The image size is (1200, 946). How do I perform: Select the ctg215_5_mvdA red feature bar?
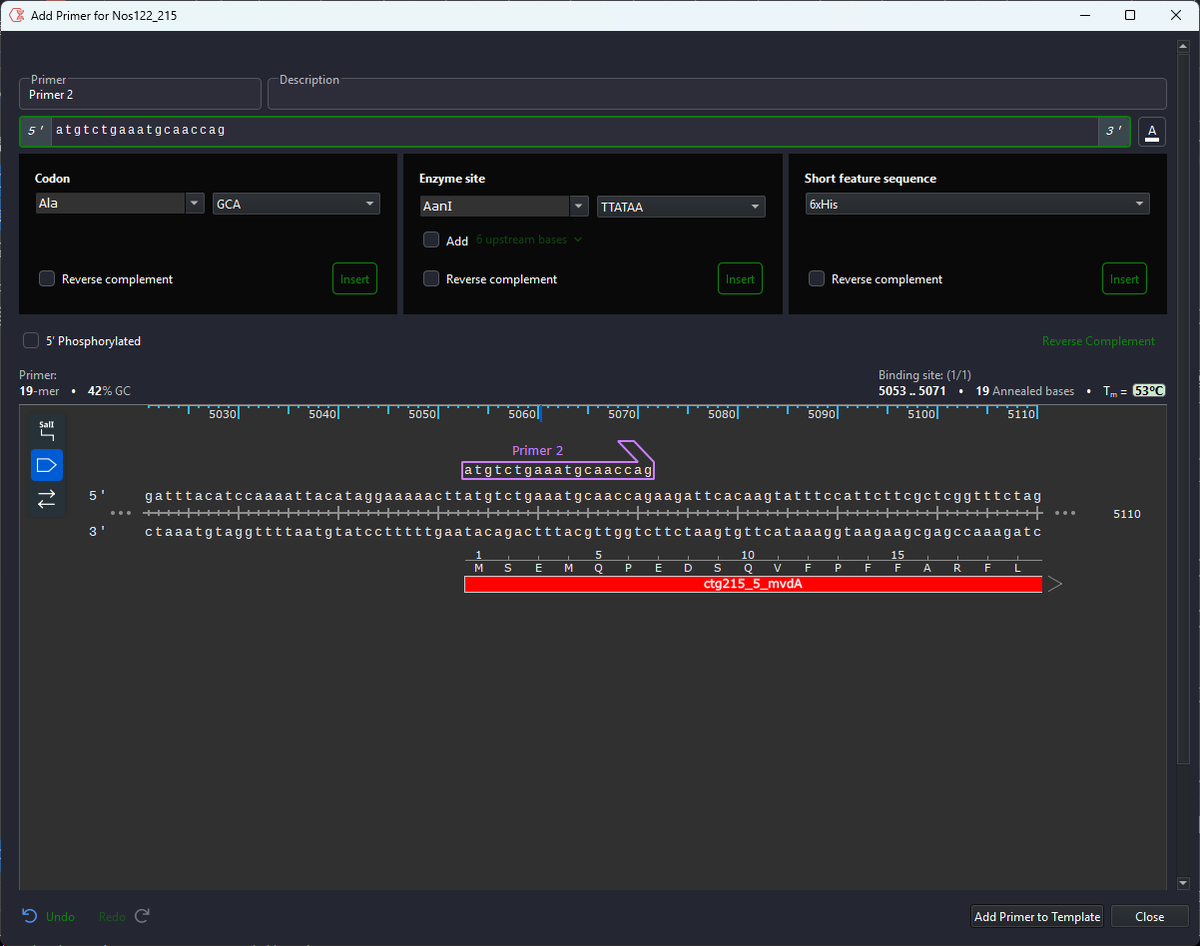click(x=753, y=584)
